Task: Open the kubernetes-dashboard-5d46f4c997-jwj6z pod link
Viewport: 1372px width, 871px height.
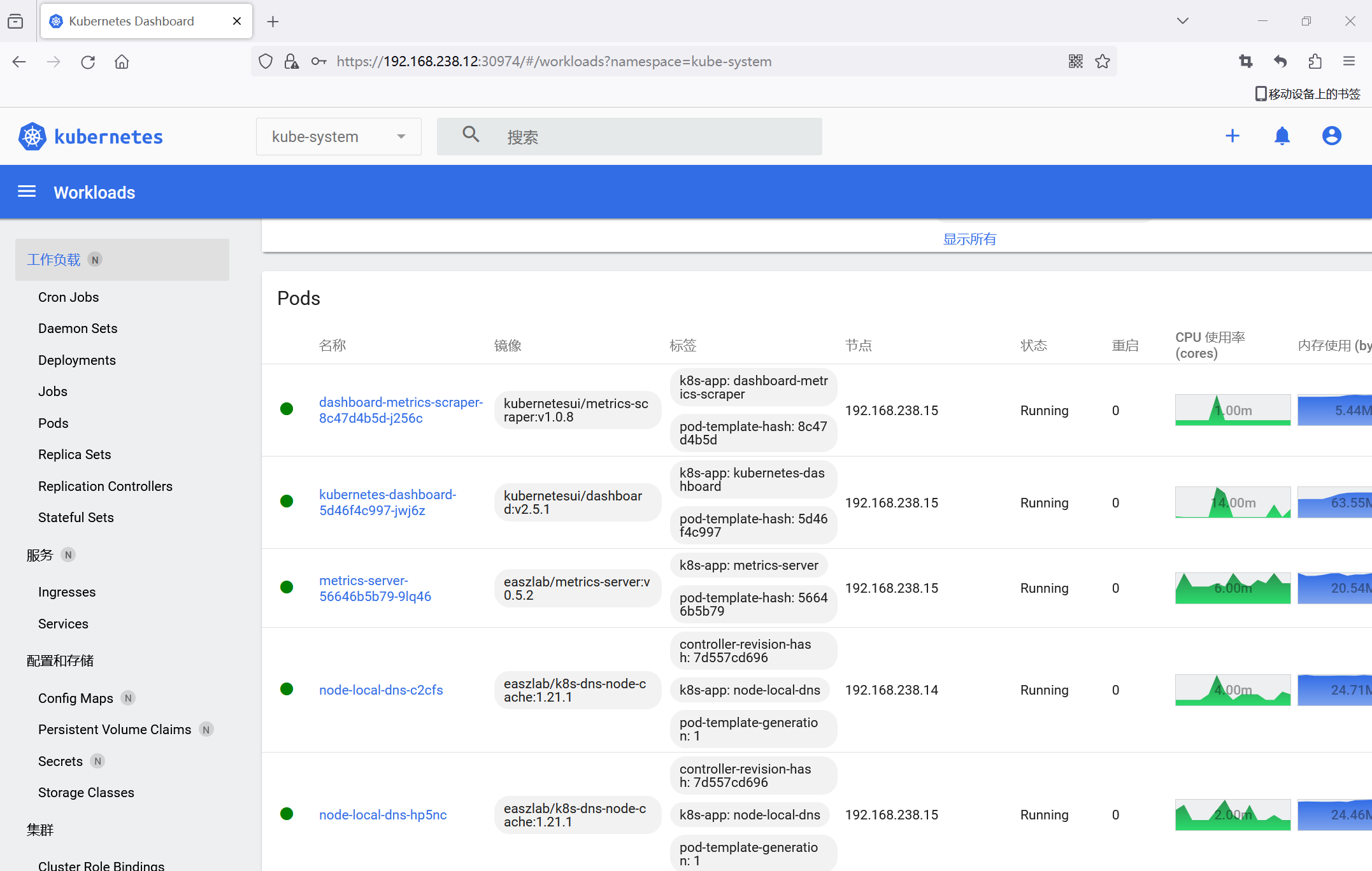Action: tap(387, 502)
